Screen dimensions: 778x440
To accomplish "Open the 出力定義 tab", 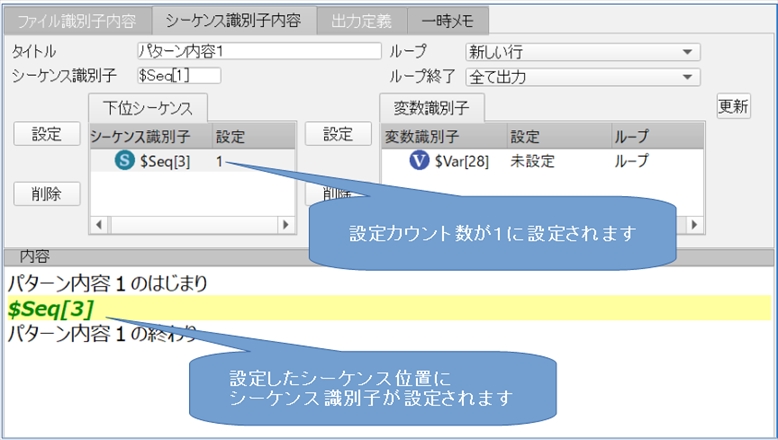I will (362, 19).
